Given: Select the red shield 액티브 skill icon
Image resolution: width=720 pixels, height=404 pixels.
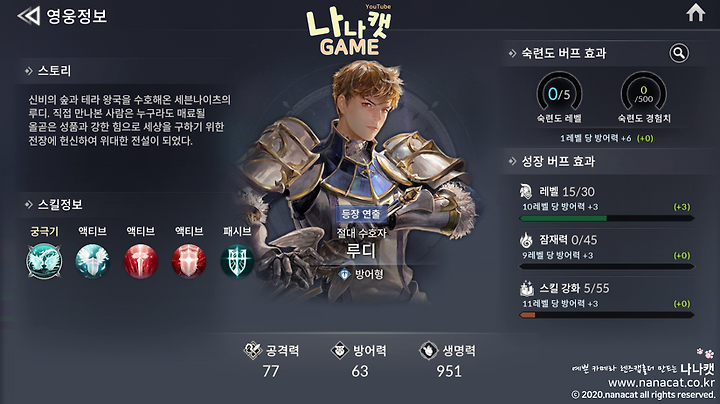Looking at the screenshot, I should [x=189, y=261].
